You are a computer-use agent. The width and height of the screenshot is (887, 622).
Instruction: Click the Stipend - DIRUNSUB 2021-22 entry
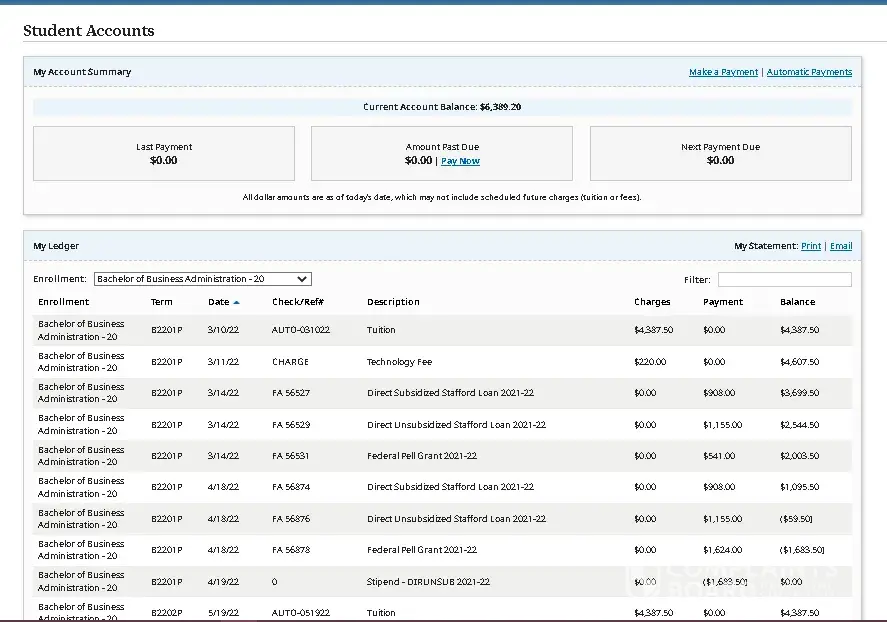pos(428,581)
